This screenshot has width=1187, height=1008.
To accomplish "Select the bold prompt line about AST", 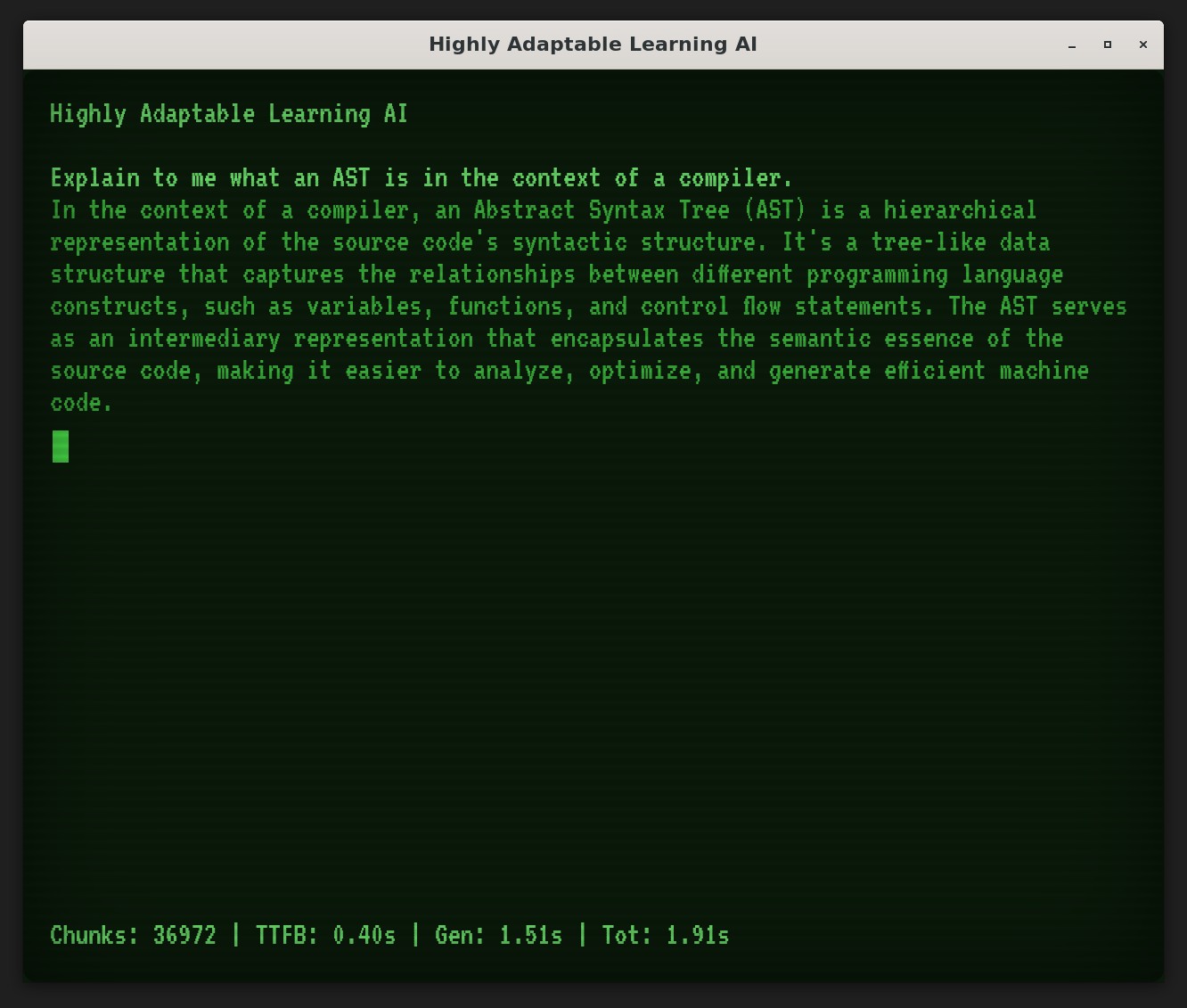I will point(421,177).
